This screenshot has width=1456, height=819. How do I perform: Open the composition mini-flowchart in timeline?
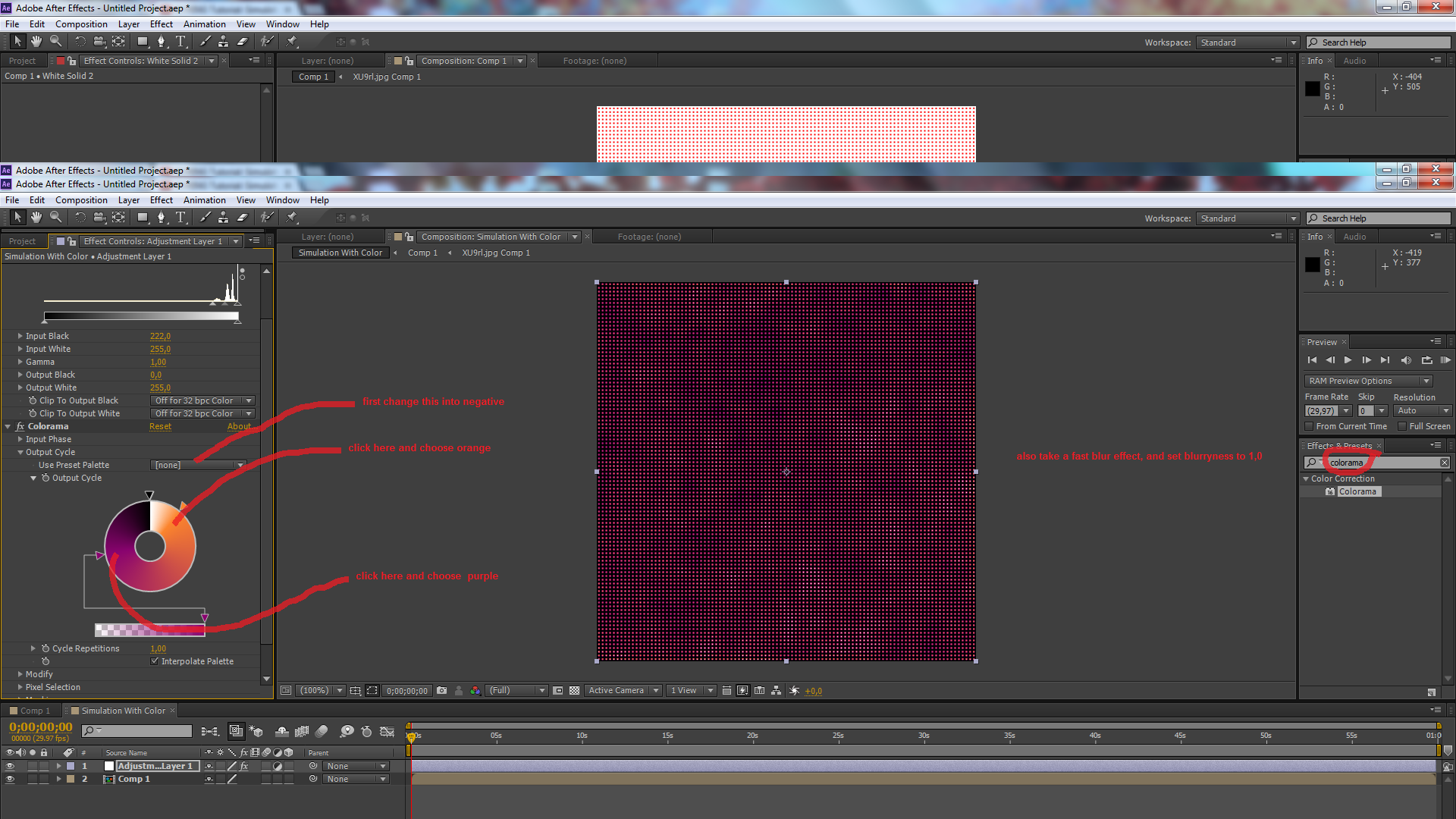click(209, 732)
